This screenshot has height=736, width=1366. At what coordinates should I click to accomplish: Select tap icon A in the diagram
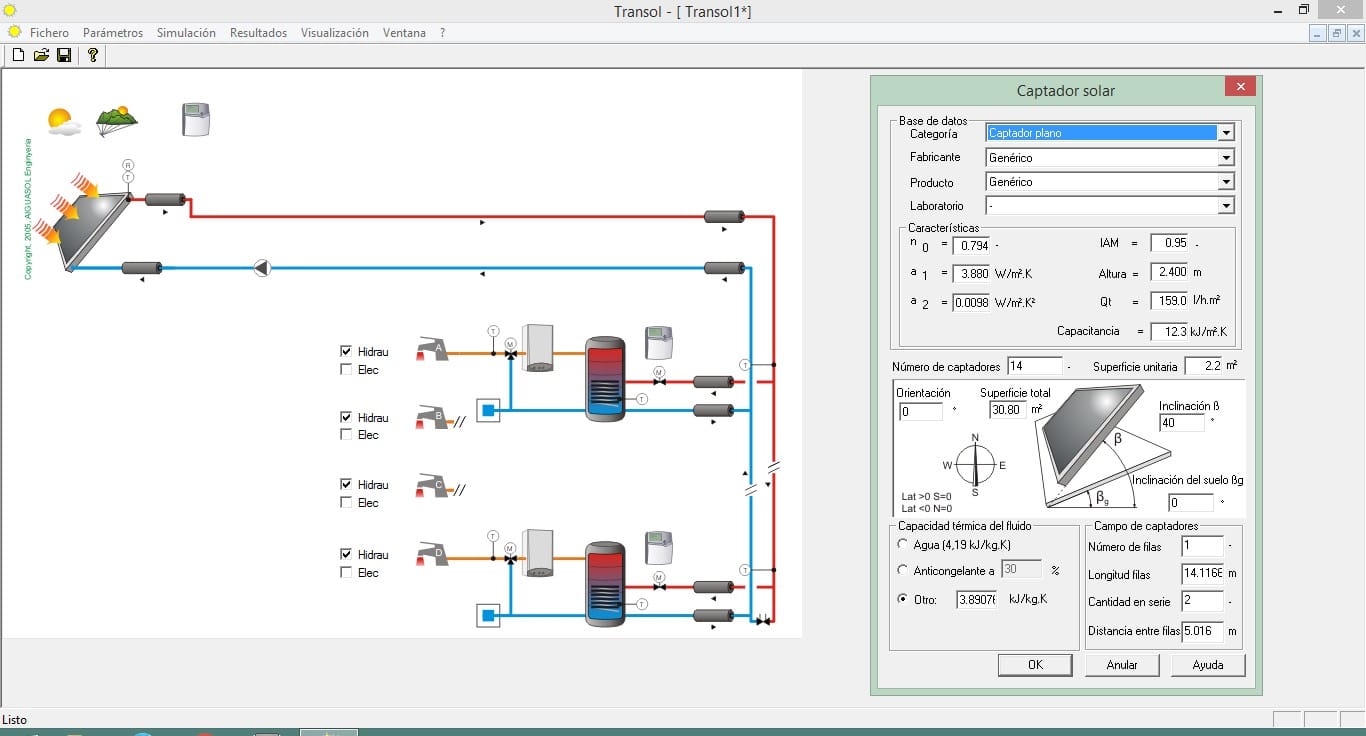click(x=433, y=347)
